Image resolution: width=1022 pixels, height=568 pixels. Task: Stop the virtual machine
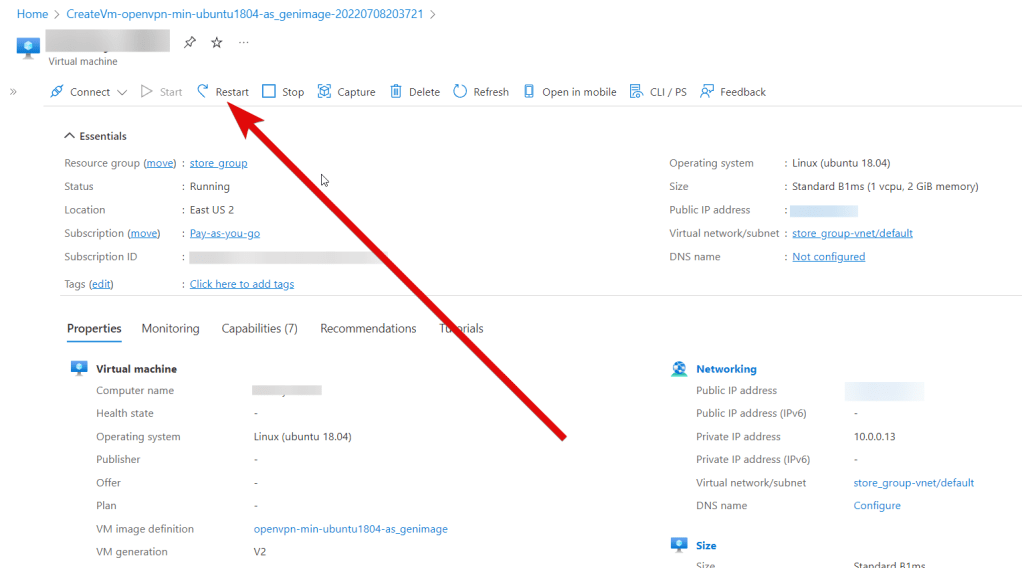pos(283,92)
